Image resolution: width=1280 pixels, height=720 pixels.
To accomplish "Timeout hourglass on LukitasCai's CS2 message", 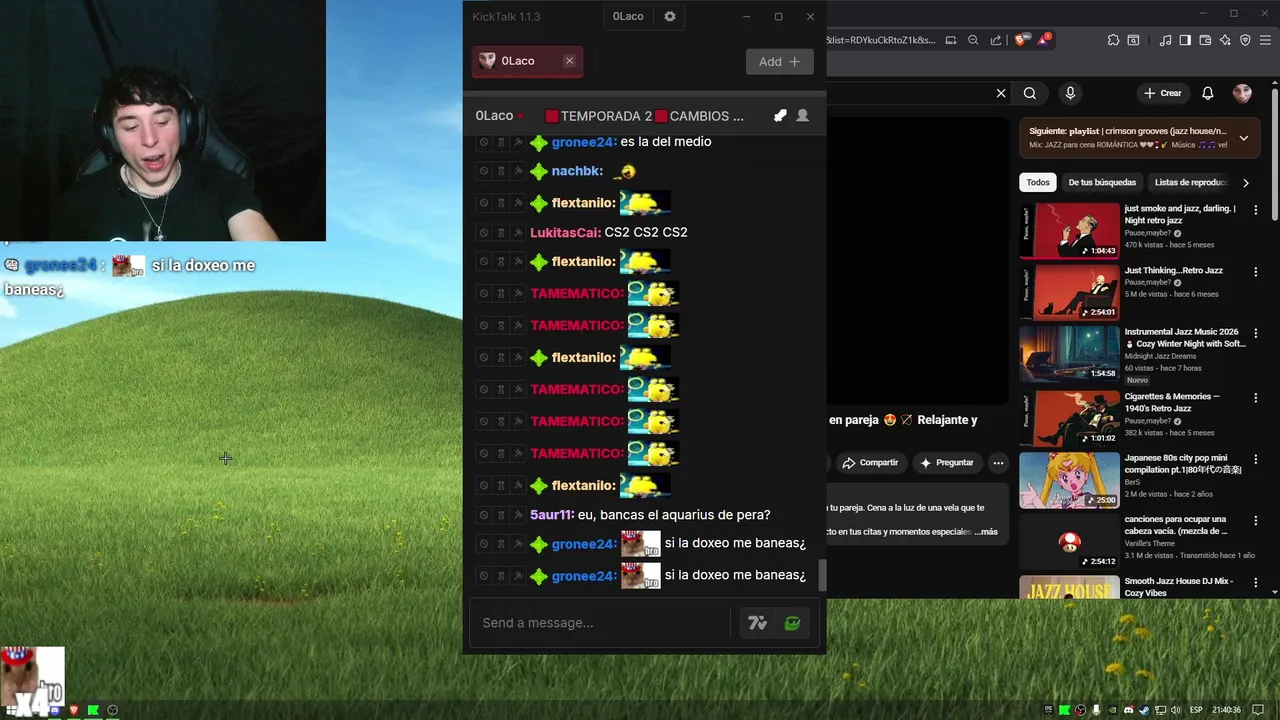I will pos(501,232).
